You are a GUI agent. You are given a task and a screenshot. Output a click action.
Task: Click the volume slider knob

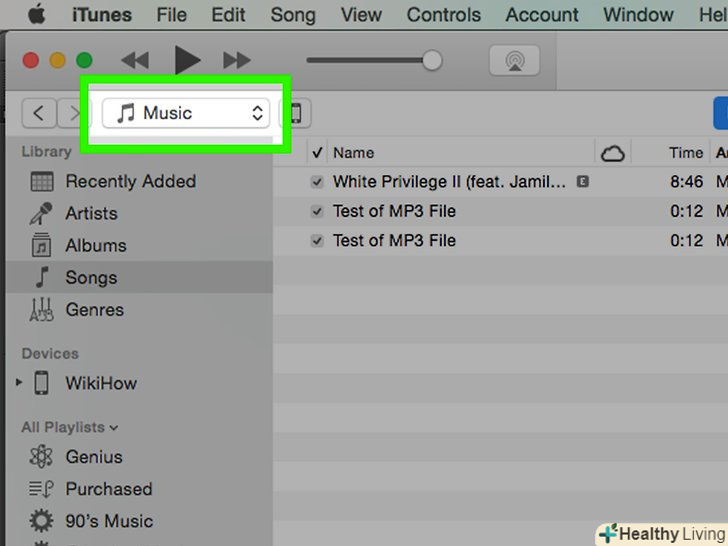[432, 61]
